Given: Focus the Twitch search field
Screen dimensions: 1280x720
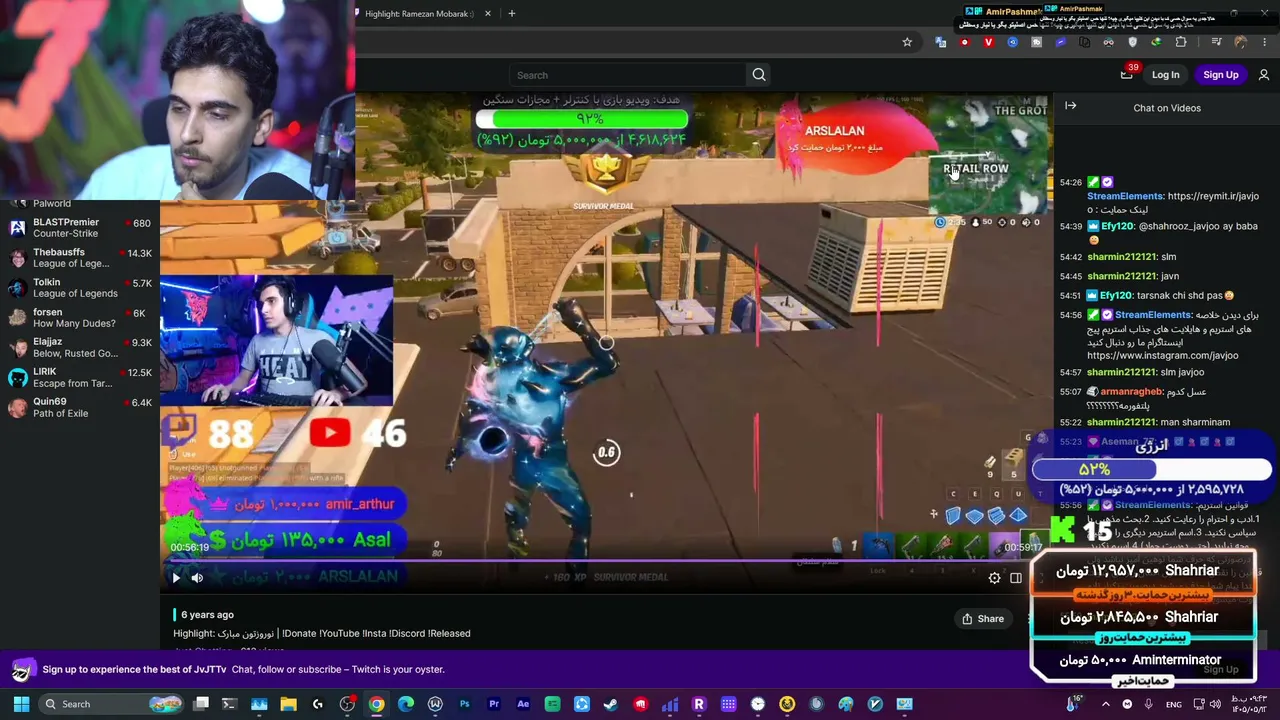Looking at the screenshot, I should click(x=628, y=75).
